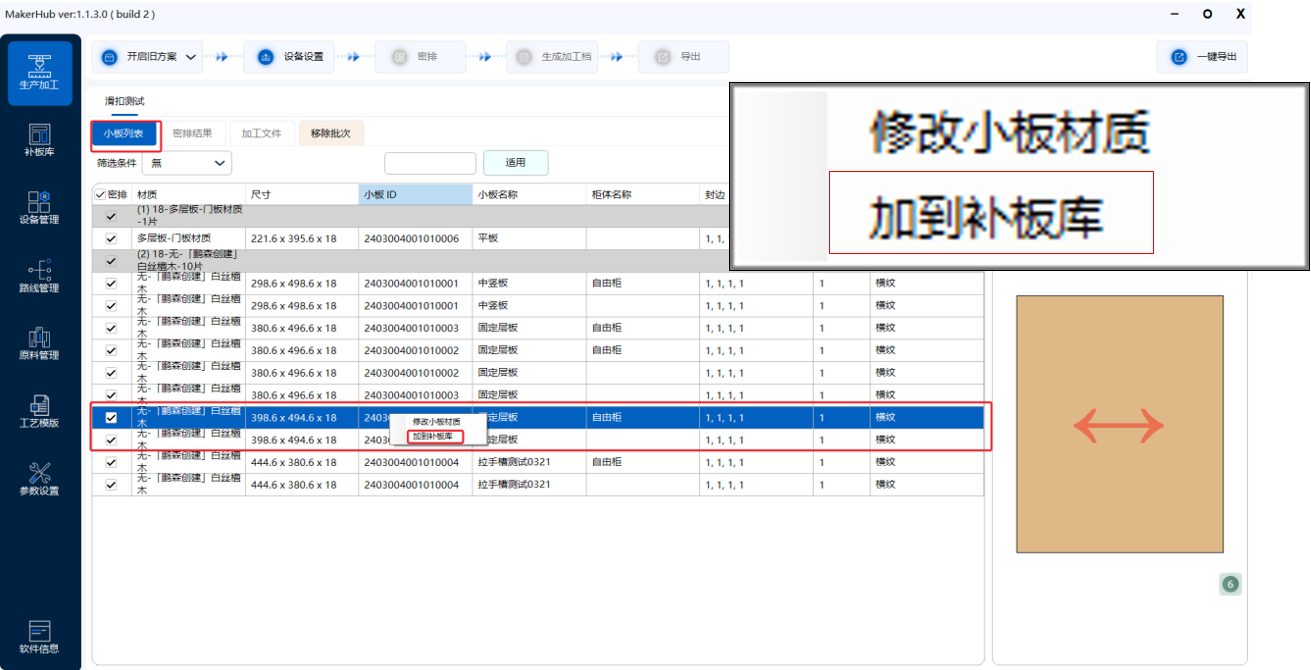Open 设备管理 device management icon

tap(40, 207)
